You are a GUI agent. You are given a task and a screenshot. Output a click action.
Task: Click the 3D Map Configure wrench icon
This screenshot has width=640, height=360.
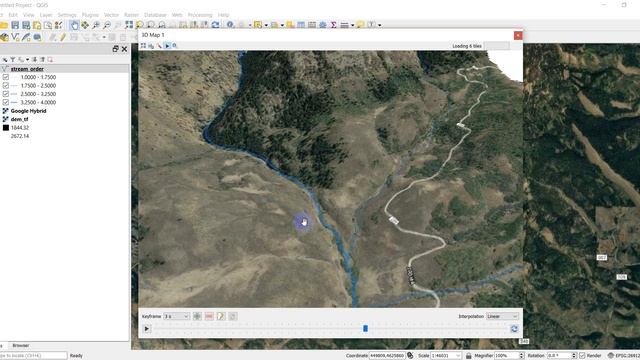pyautogui.click(x=159, y=46)
